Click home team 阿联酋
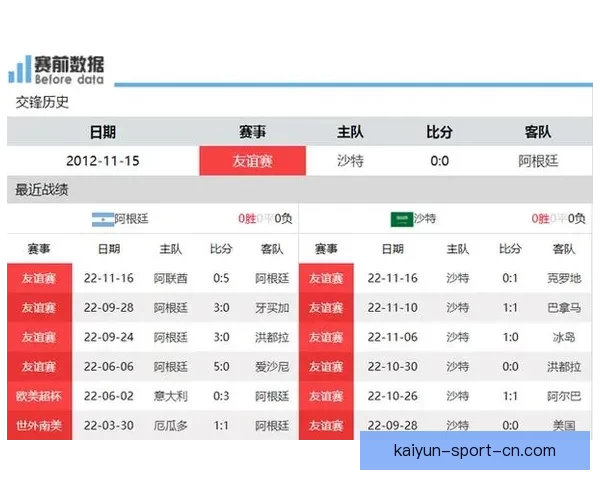 (x=171, y=278)
